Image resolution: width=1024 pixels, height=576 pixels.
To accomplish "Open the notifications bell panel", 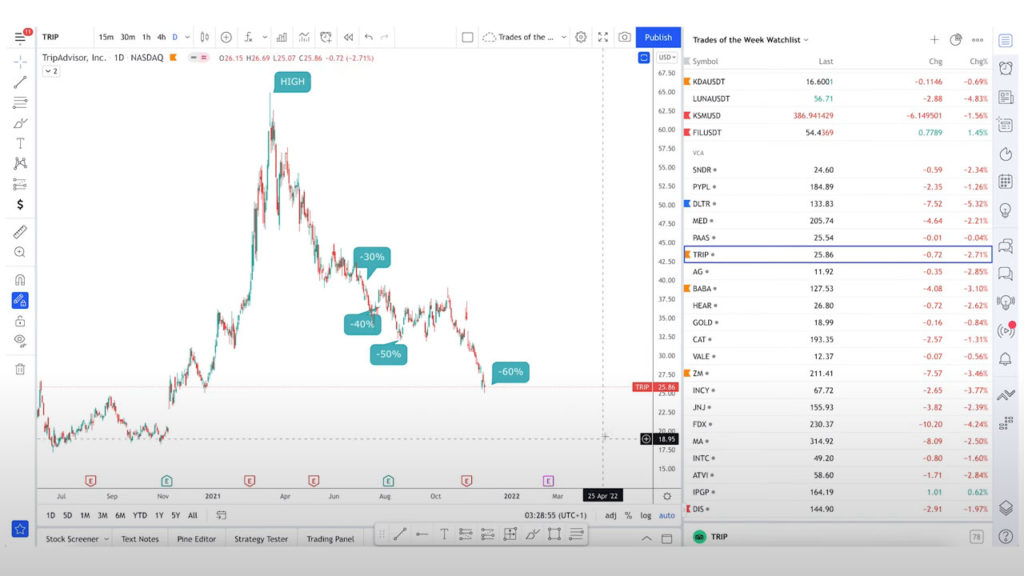I will pyautogui.click(x=1006, y=359).
